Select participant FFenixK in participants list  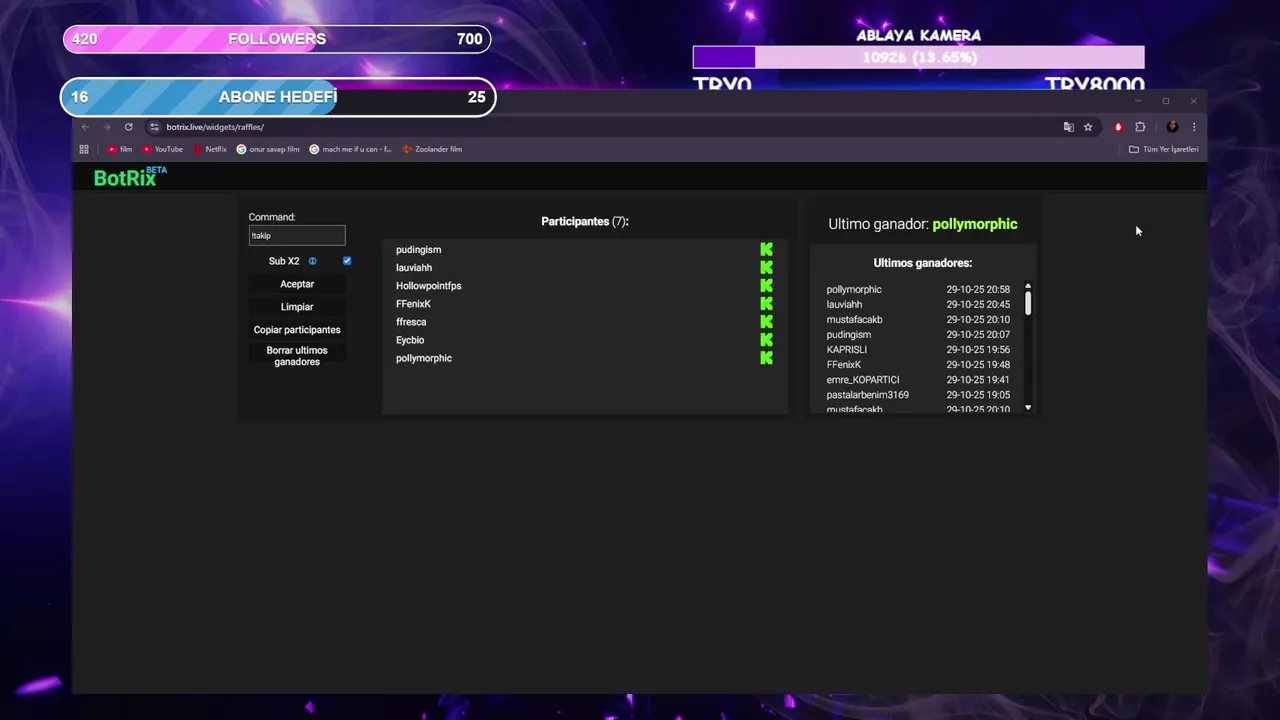[x=413, y=304]
